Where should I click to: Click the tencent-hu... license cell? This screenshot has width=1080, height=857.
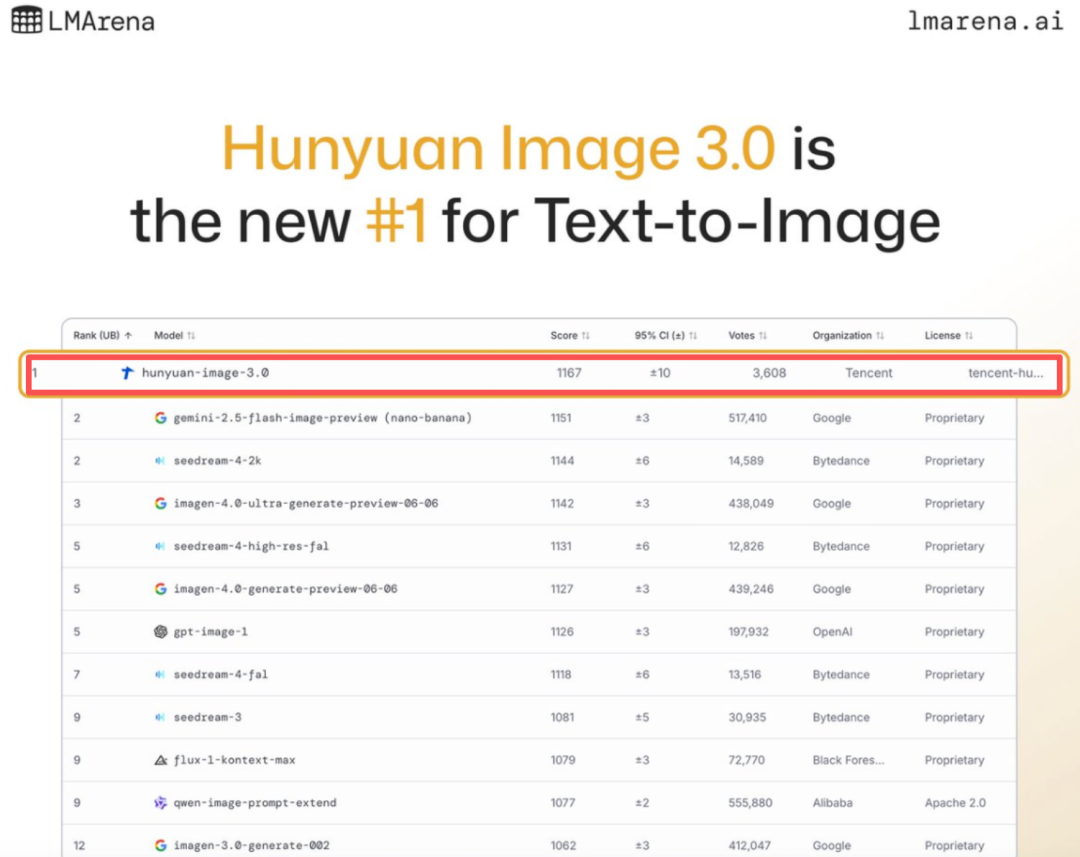1006,373
